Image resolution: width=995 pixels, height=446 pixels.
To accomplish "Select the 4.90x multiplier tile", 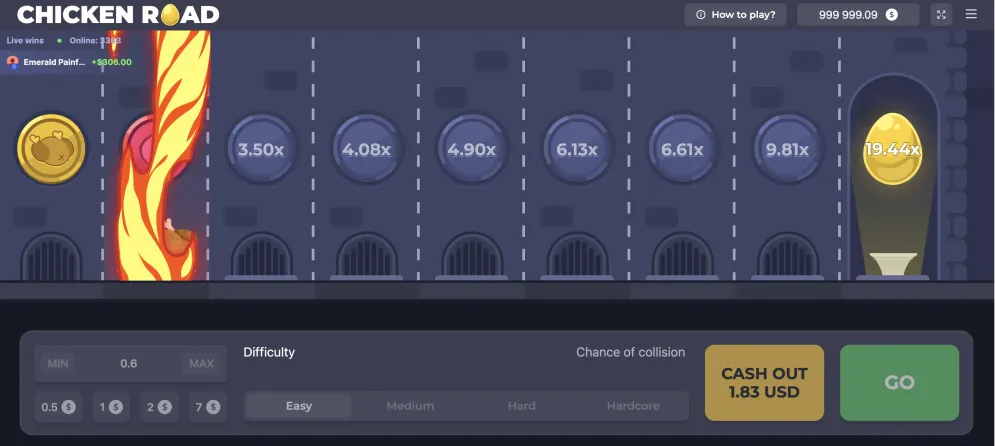I will point(471,150).
